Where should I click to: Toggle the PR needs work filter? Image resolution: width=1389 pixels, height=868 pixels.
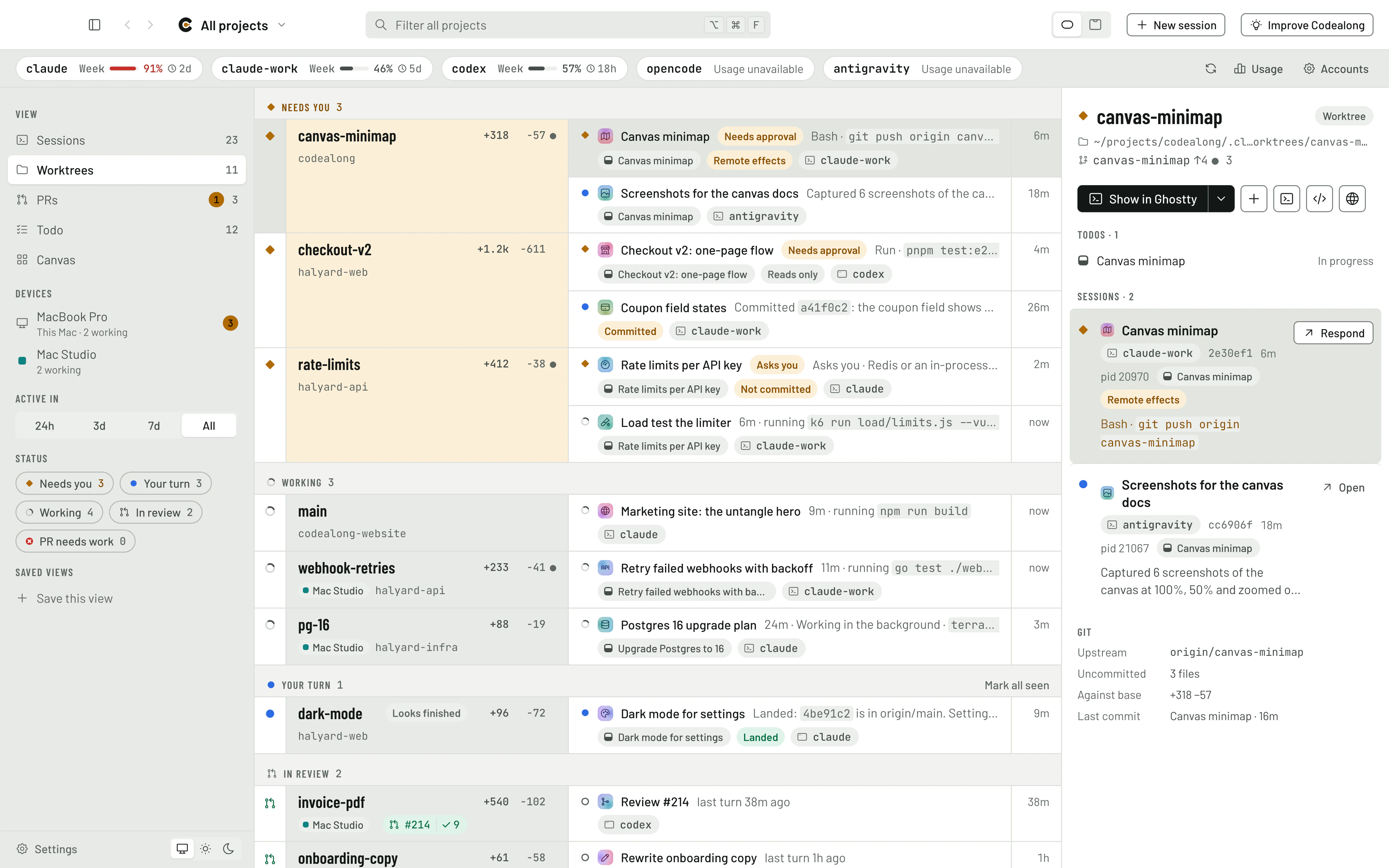tap(75, 541)
